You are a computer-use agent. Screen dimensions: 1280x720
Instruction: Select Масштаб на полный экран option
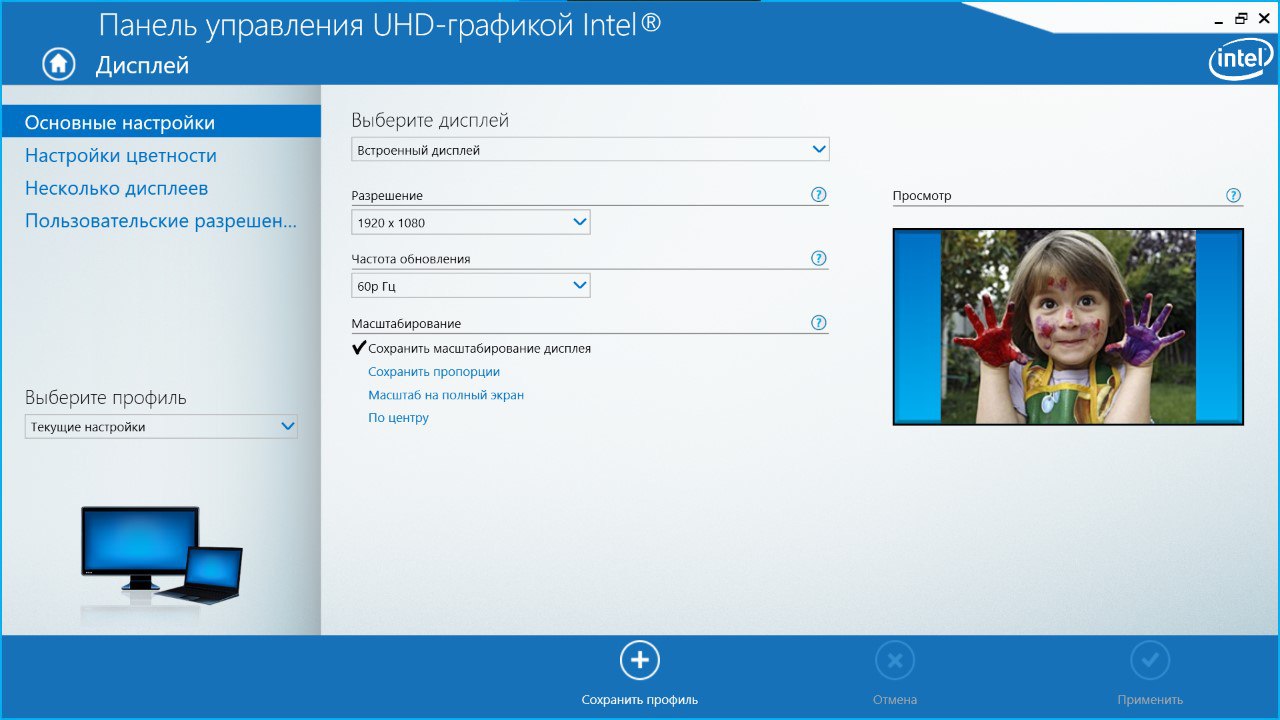pos(446,395)
